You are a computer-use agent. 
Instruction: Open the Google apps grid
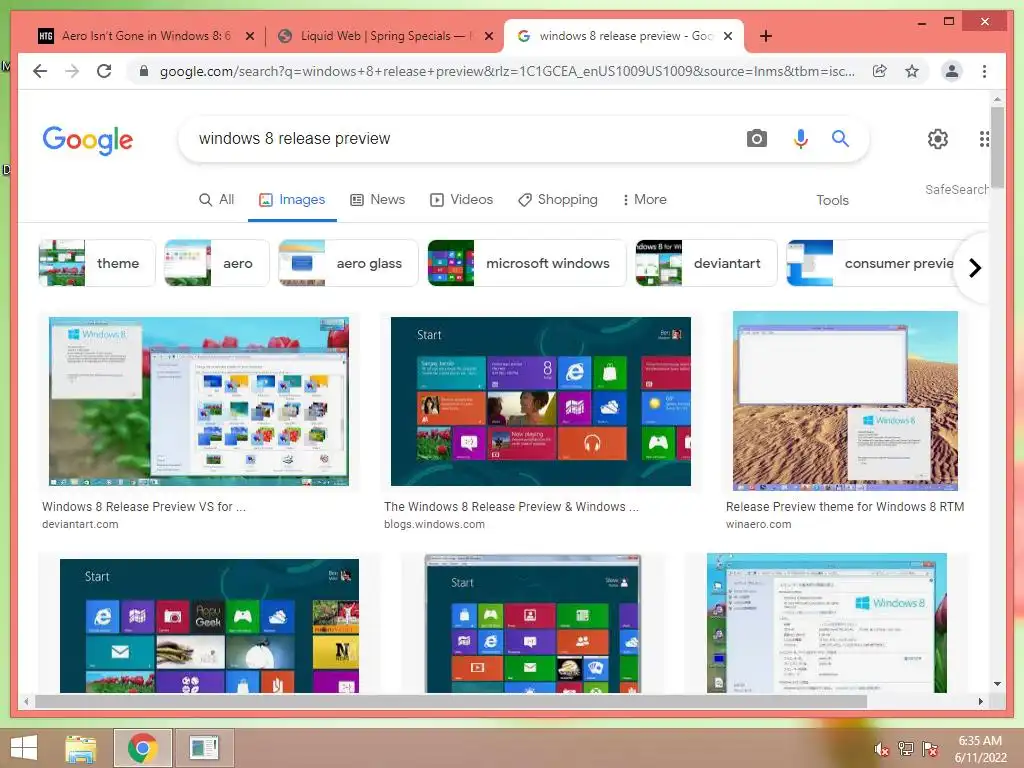(984, 138)
